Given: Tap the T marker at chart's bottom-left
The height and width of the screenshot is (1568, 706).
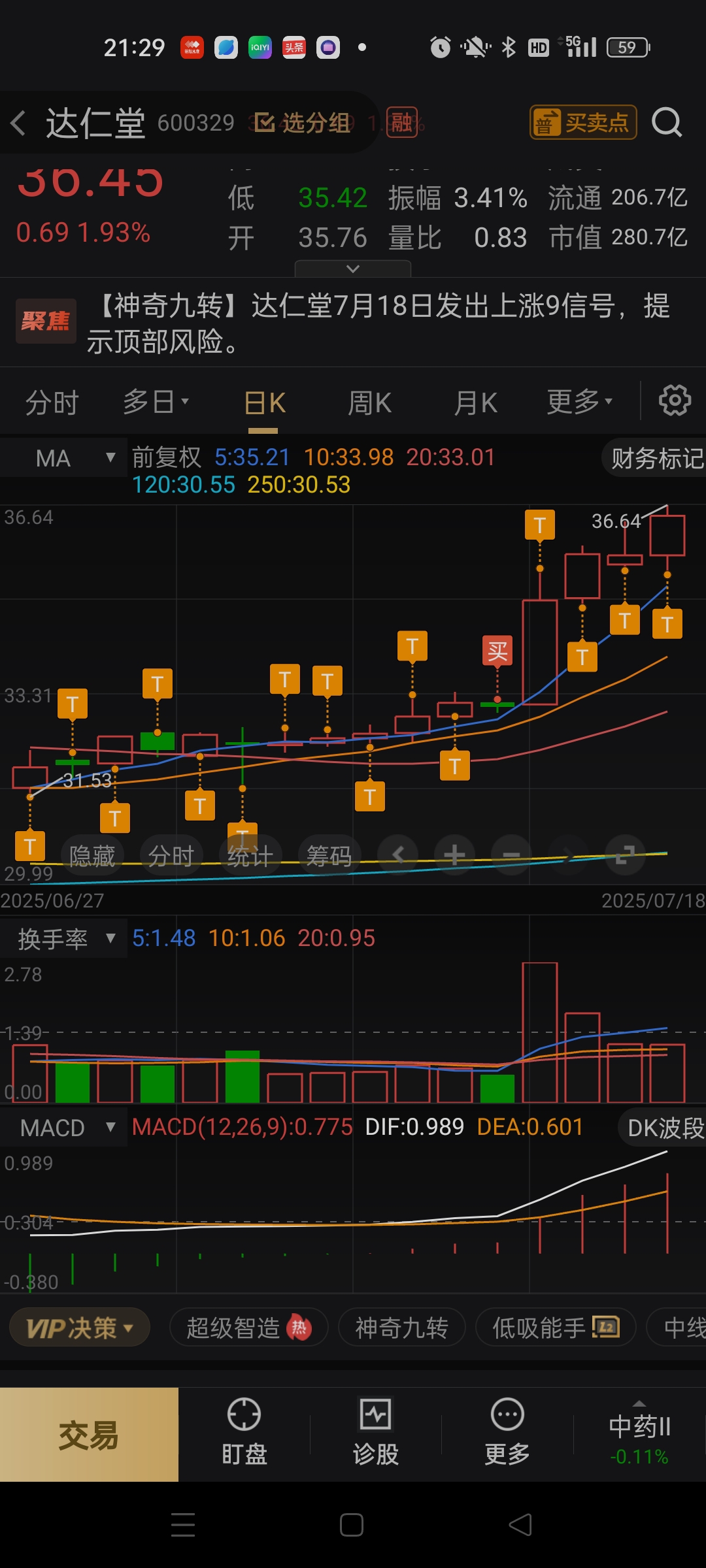Looking at the screenshot, I should 30,846.
